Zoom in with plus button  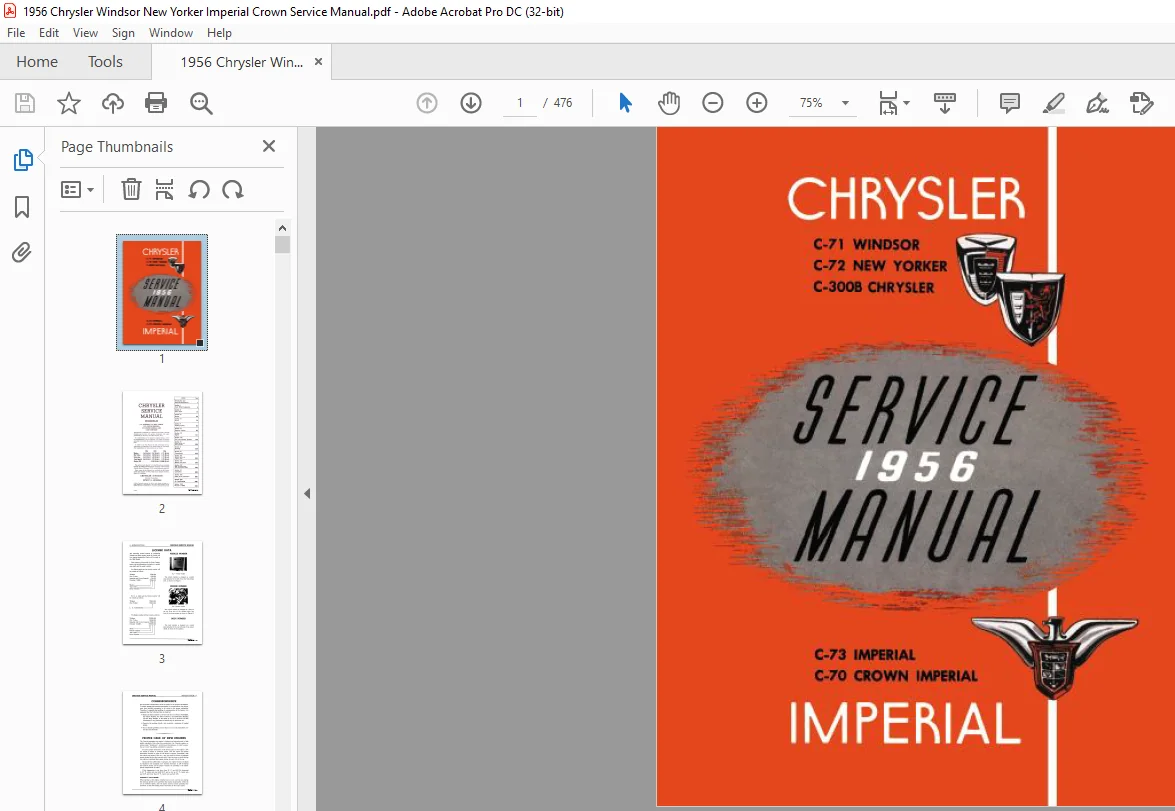click(757, 103)
